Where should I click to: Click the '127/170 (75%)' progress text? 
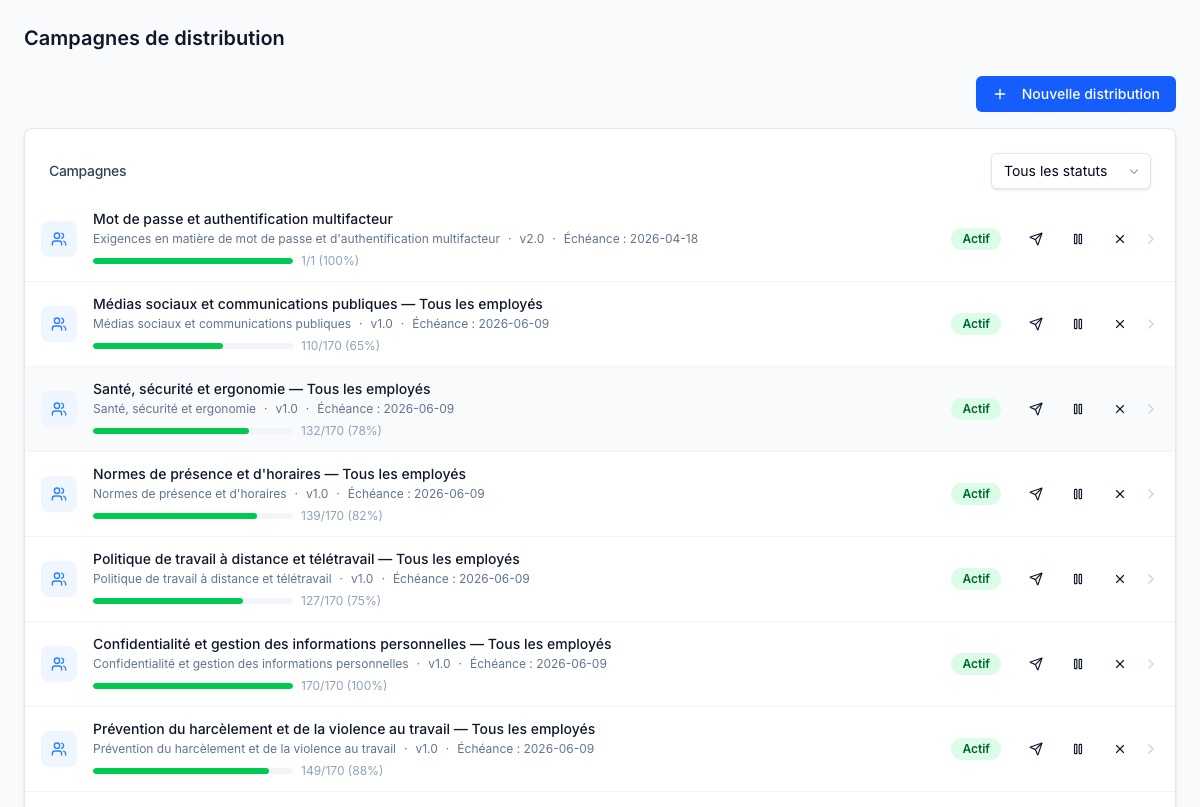tap(341, 601)
